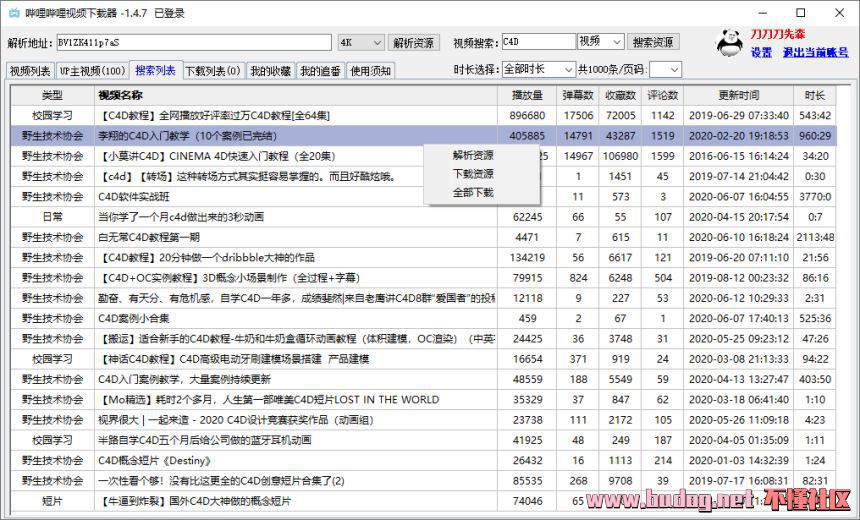Select row C4D概念短片《Destiny》
The width and height of the screenshot is (860, 520).
423,461
